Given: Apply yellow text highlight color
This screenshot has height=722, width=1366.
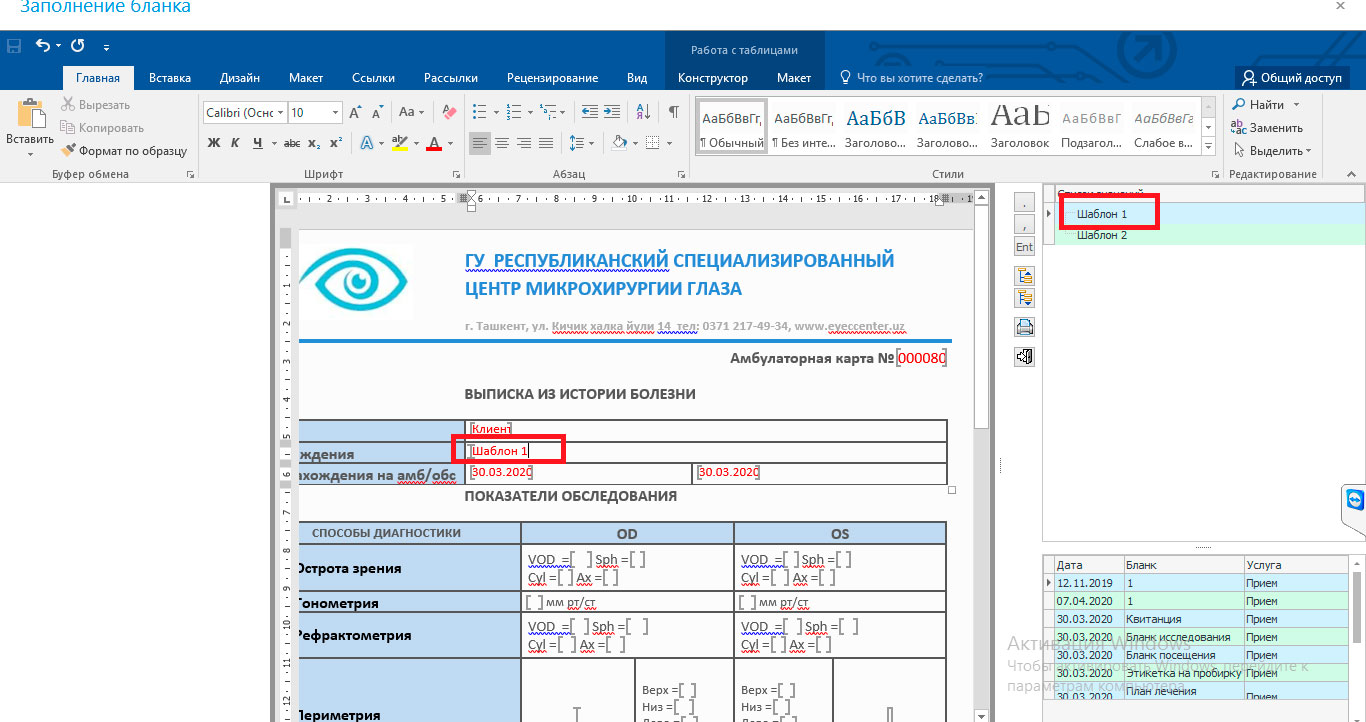Looking at the screenshot, I should click(x=399, y=143).
